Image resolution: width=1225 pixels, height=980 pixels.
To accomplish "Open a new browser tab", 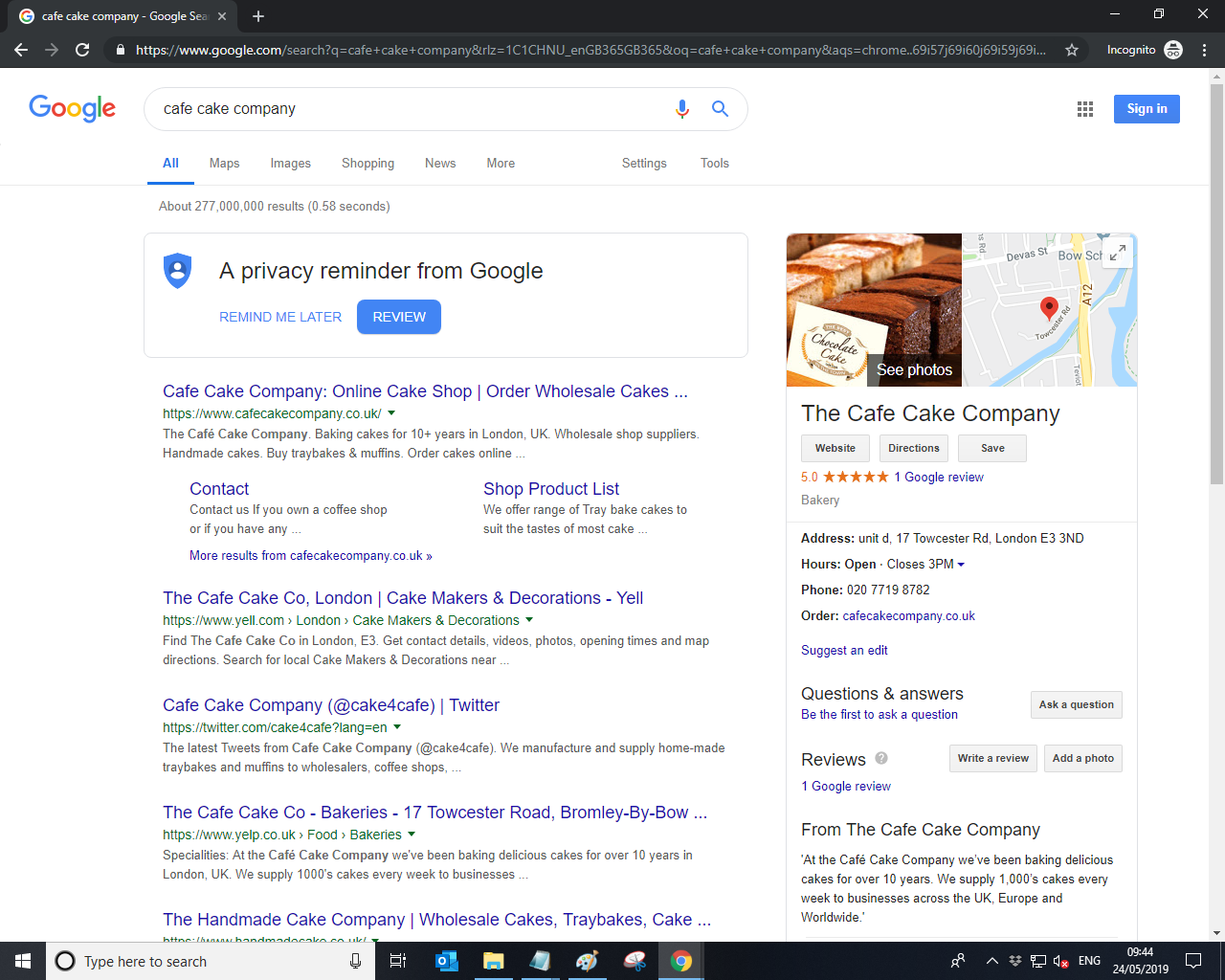I will tap(258, 16).
